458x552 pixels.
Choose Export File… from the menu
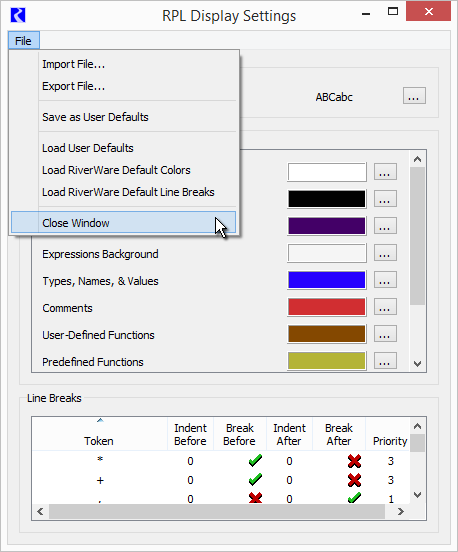(x=74, y=86)
